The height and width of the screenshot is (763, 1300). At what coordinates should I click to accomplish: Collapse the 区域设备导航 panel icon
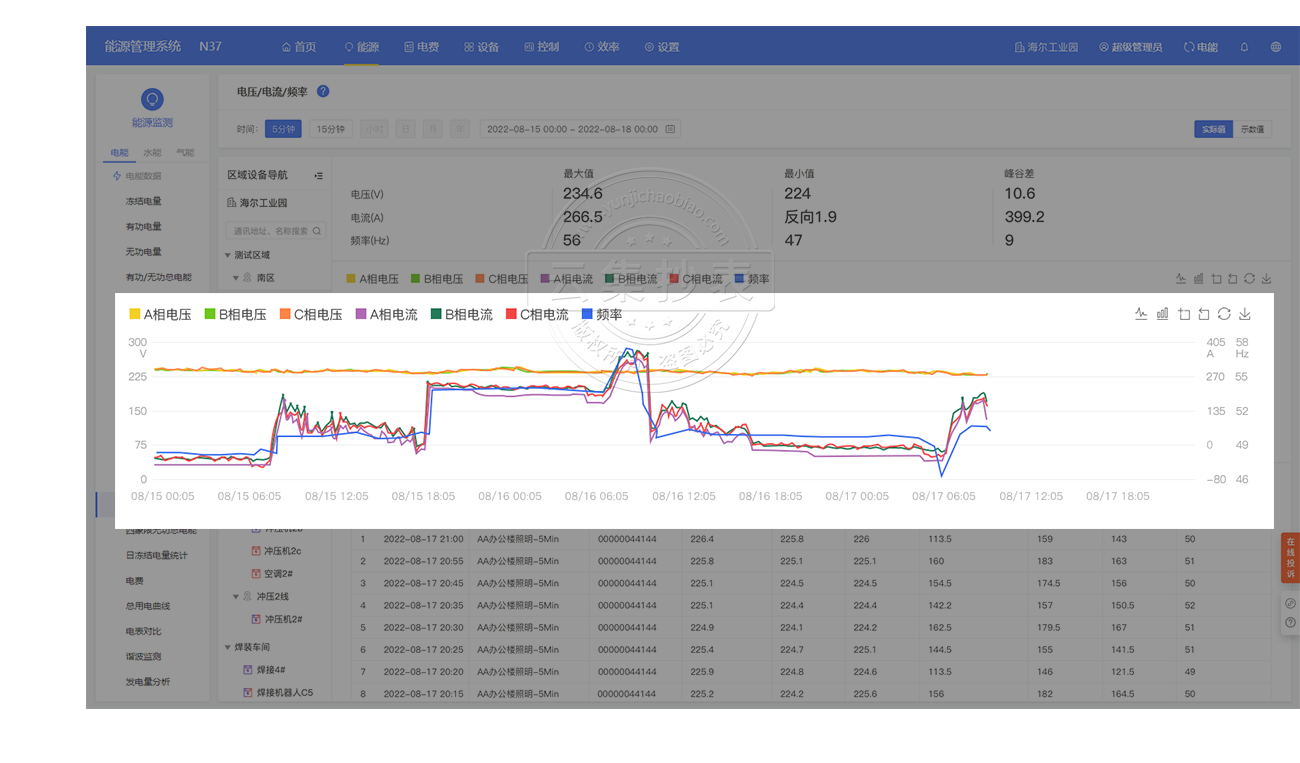[318, 175]
